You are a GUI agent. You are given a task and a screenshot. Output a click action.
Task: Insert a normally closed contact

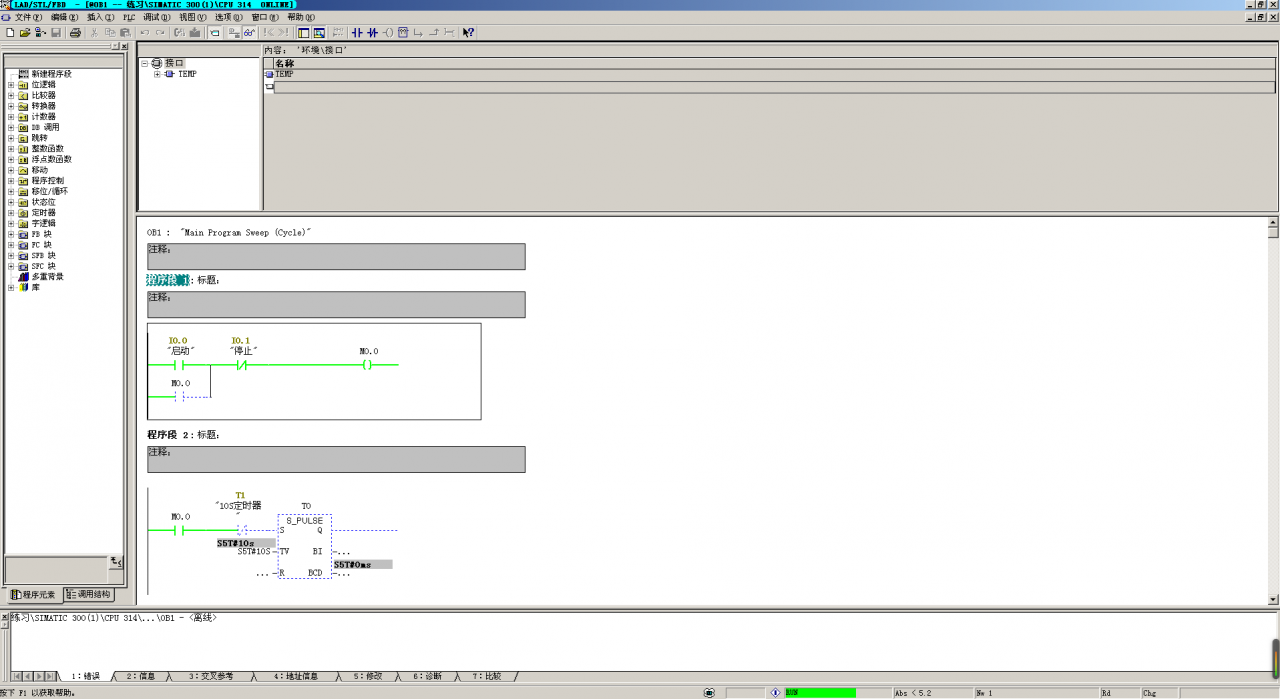point(372,33)
